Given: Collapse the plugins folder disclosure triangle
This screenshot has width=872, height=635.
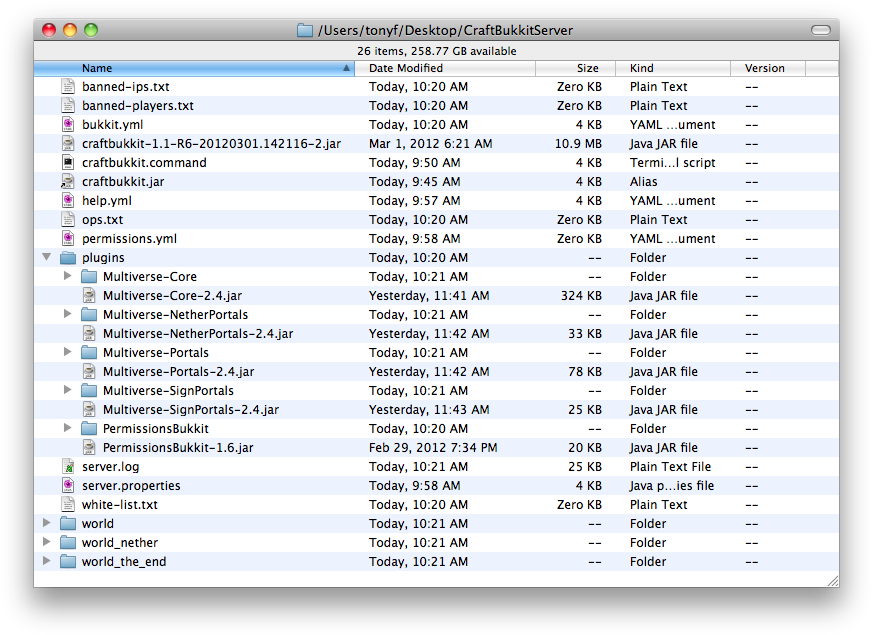Looking at the screenshot, I should point(46,257).
